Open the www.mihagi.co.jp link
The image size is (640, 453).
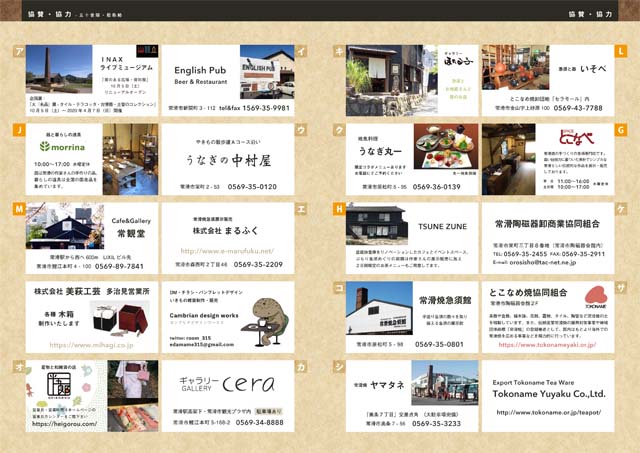coord(91,345)
